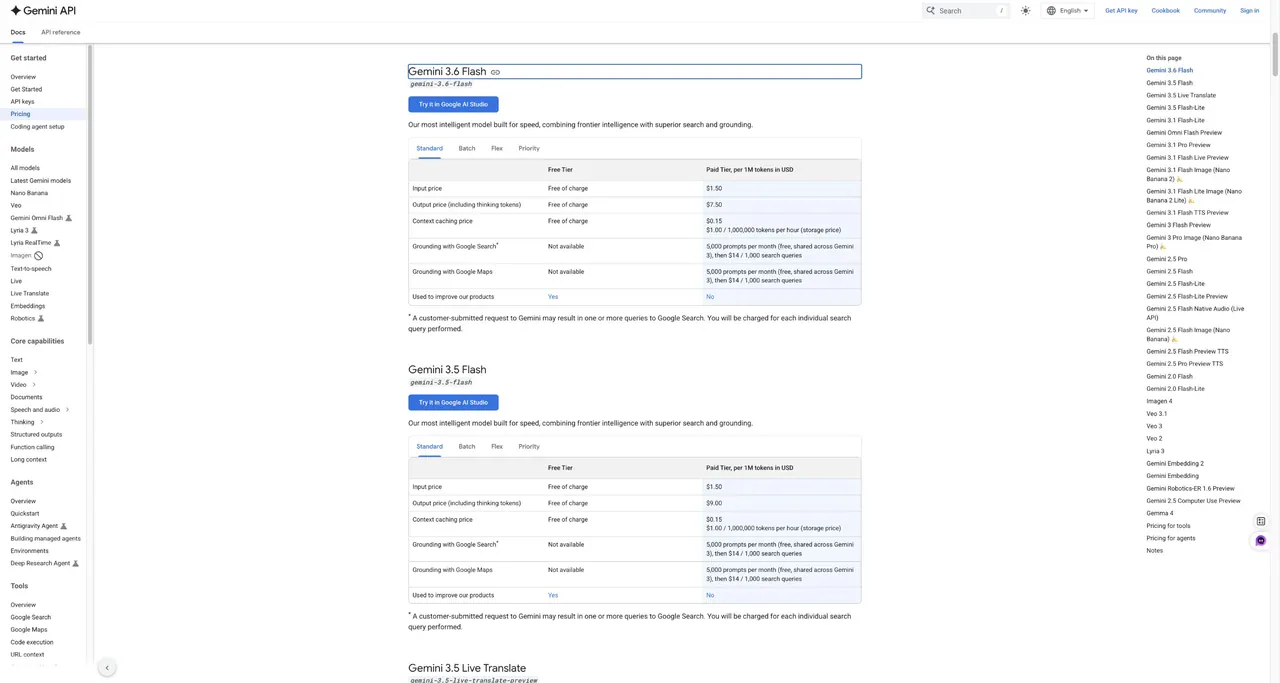This screenshot has height=683, width=1280.
Task: Focus the Search input field
Action: [966, 10]
